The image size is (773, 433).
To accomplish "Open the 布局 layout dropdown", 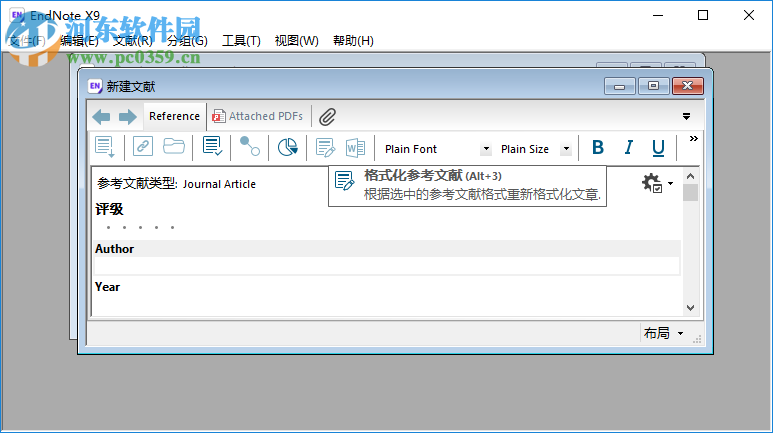I will point(664,333).
